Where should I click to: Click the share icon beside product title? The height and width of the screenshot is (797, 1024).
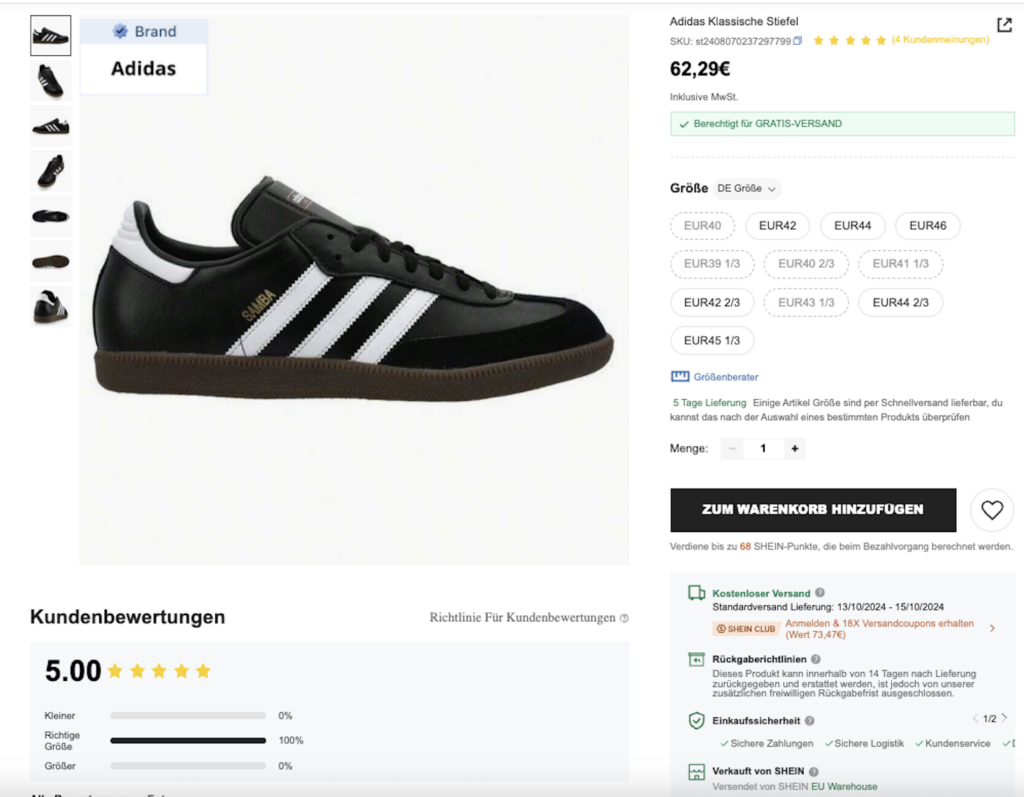pyautogui.click(x=1004, y=25)
